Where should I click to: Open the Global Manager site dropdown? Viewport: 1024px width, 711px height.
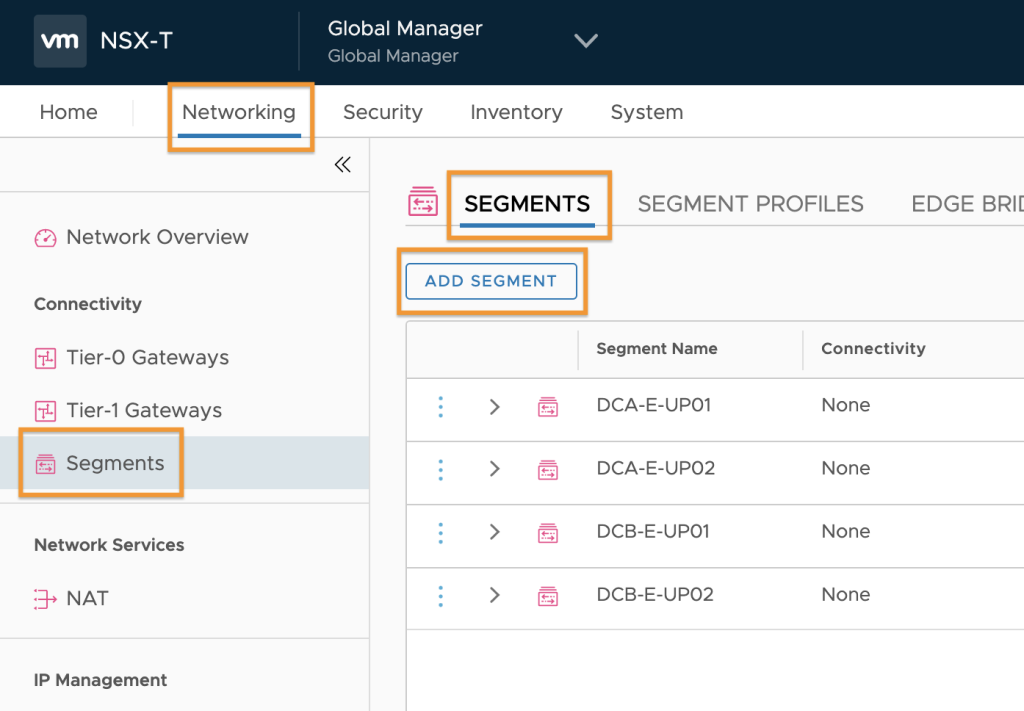pyautogui.click(x=586, y=41)
